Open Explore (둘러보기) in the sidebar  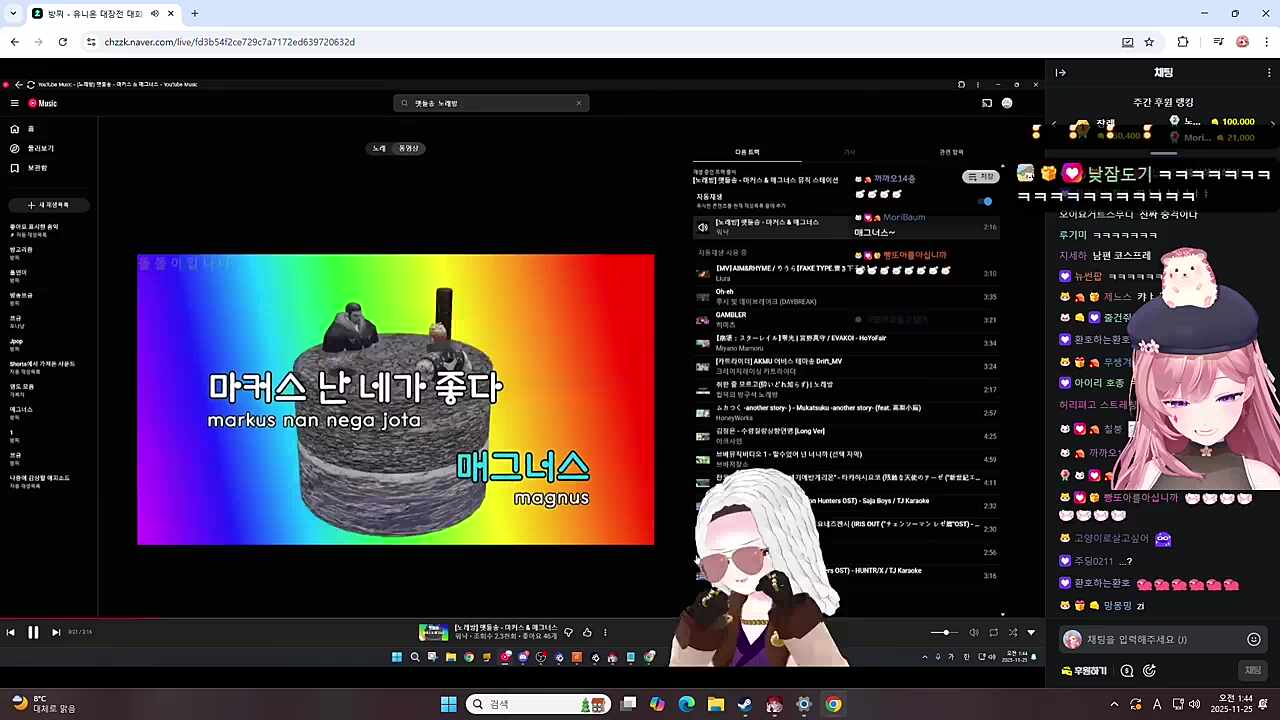(32, 148)
